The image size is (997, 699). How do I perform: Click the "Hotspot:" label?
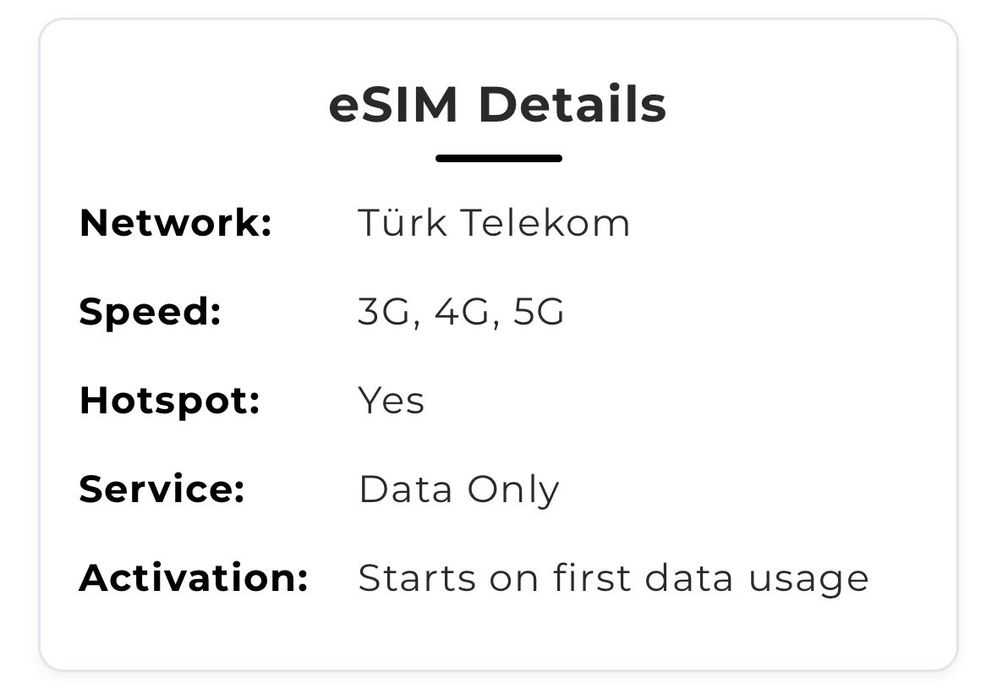(x=169, y=401)
